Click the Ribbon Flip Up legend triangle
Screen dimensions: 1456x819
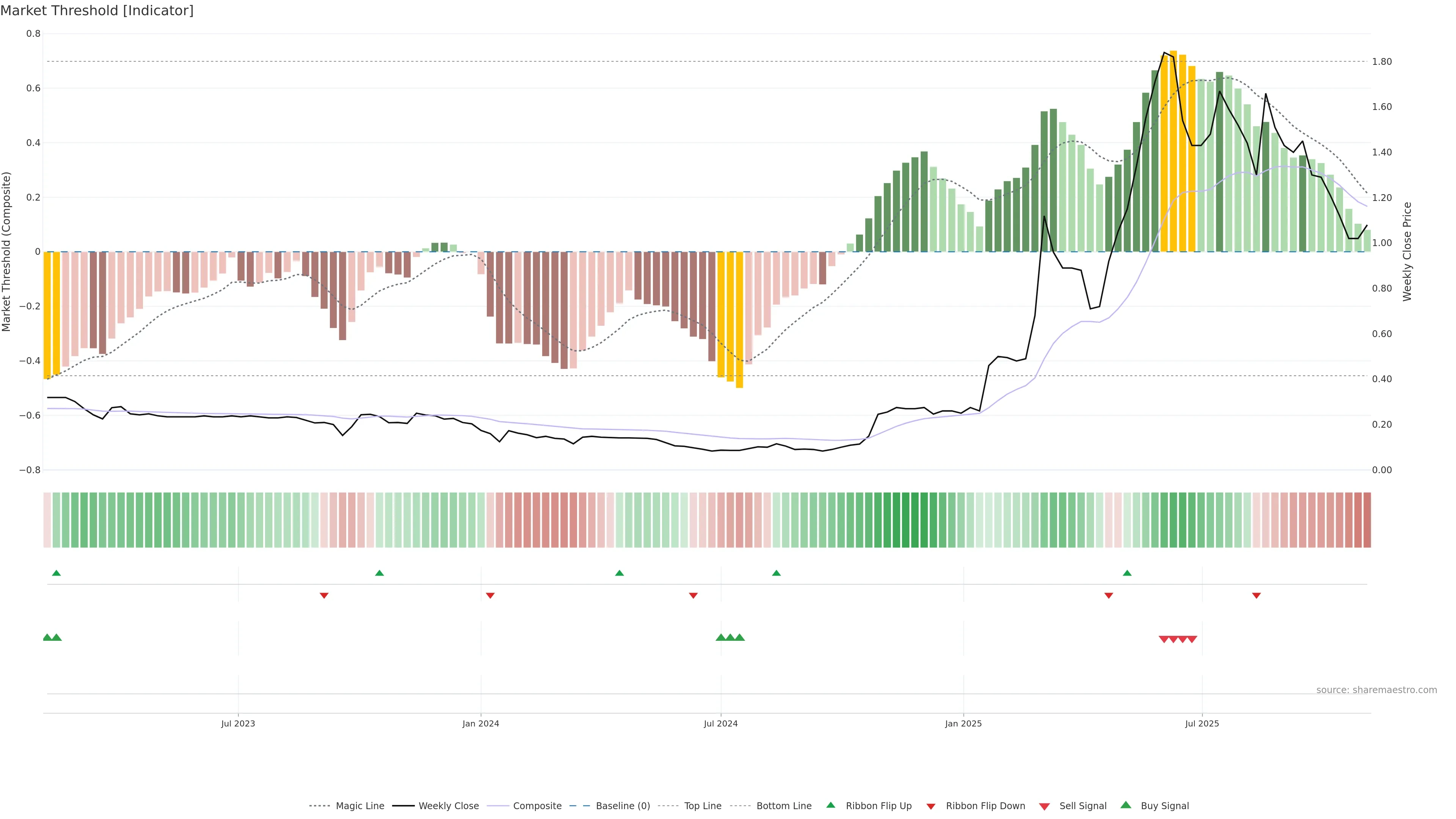tap(830, 805)
